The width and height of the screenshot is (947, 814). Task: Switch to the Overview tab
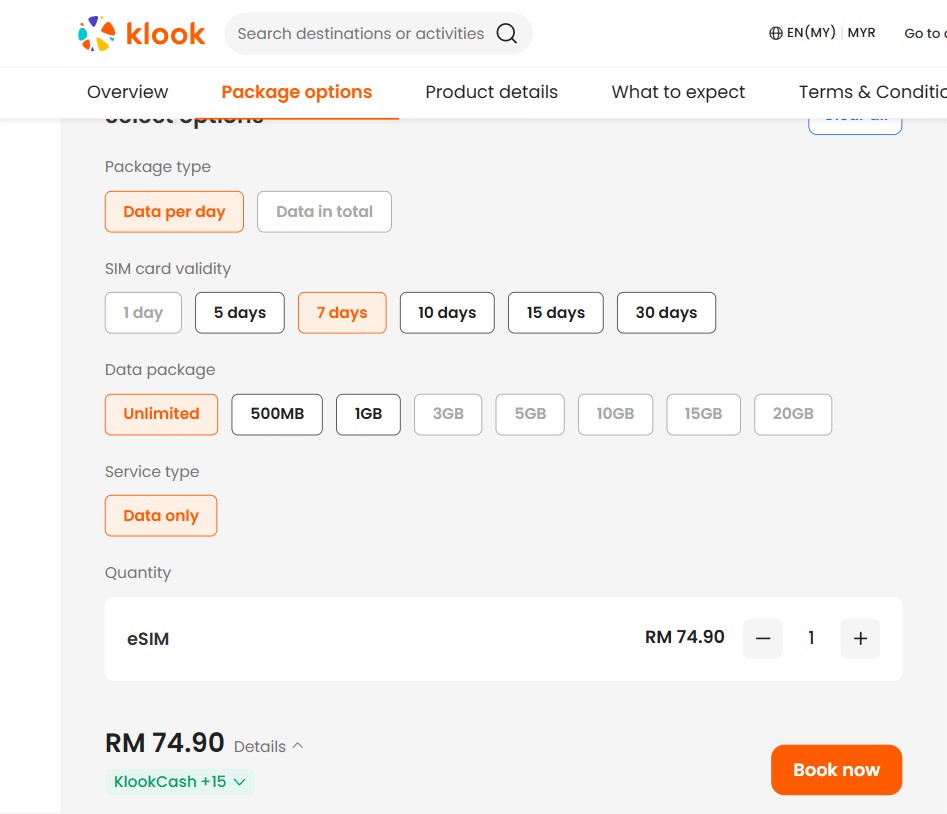coord(127,92)
